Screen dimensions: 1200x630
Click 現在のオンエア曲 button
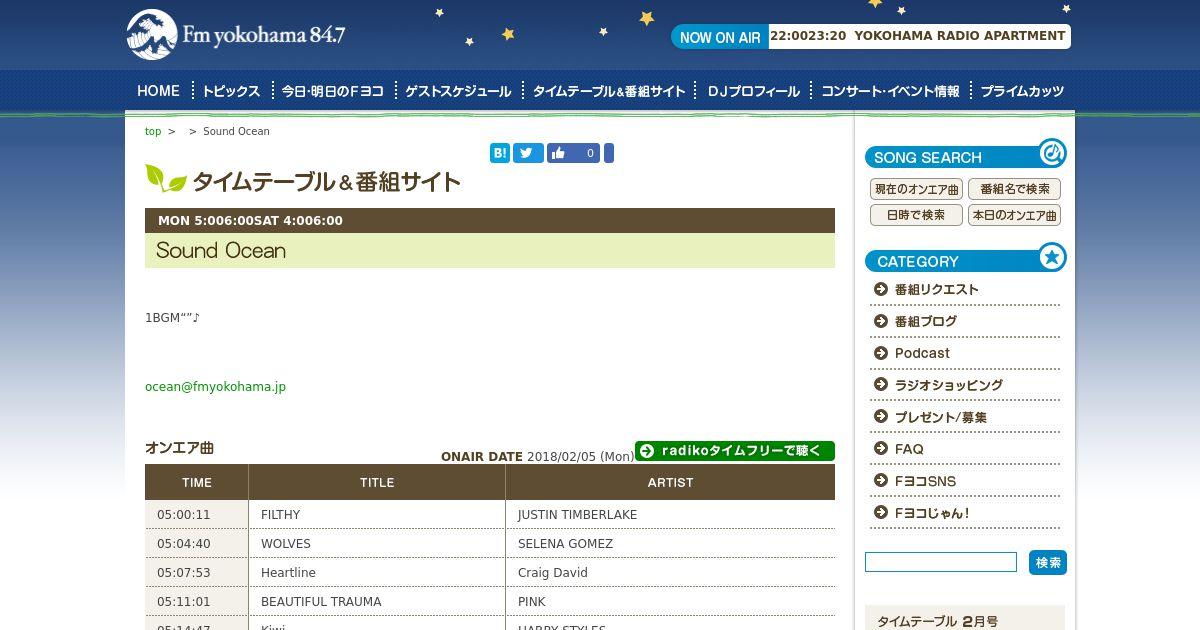(916, 189)
